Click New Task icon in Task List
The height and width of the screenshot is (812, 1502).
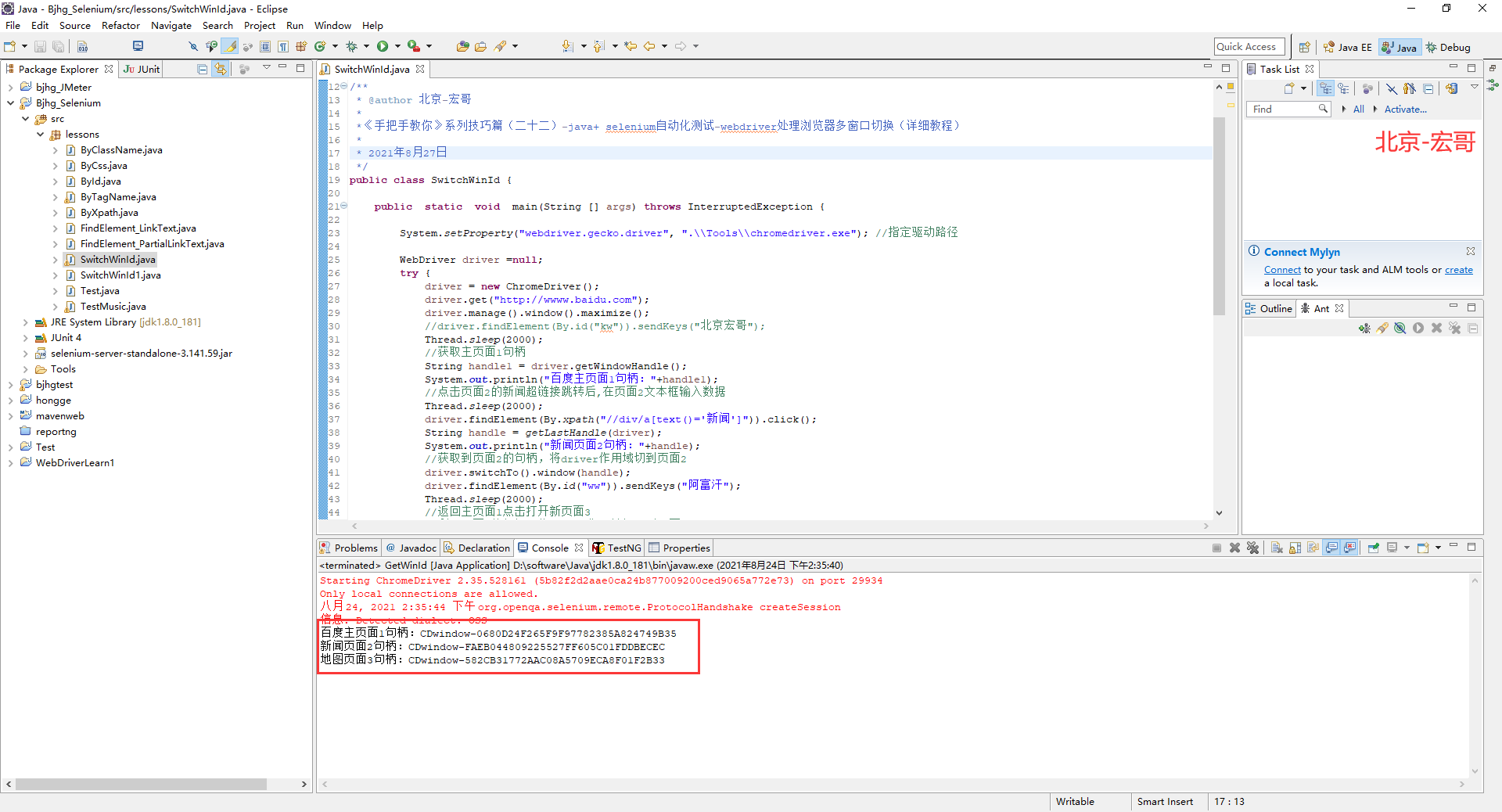[x=1289, y=88]
